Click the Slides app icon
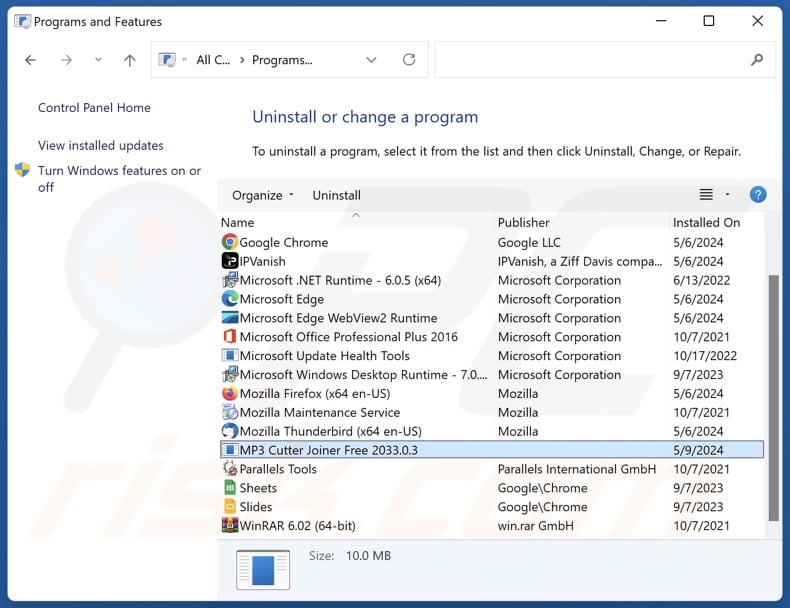This screenshot has height=608, width=790. point(230,507)
